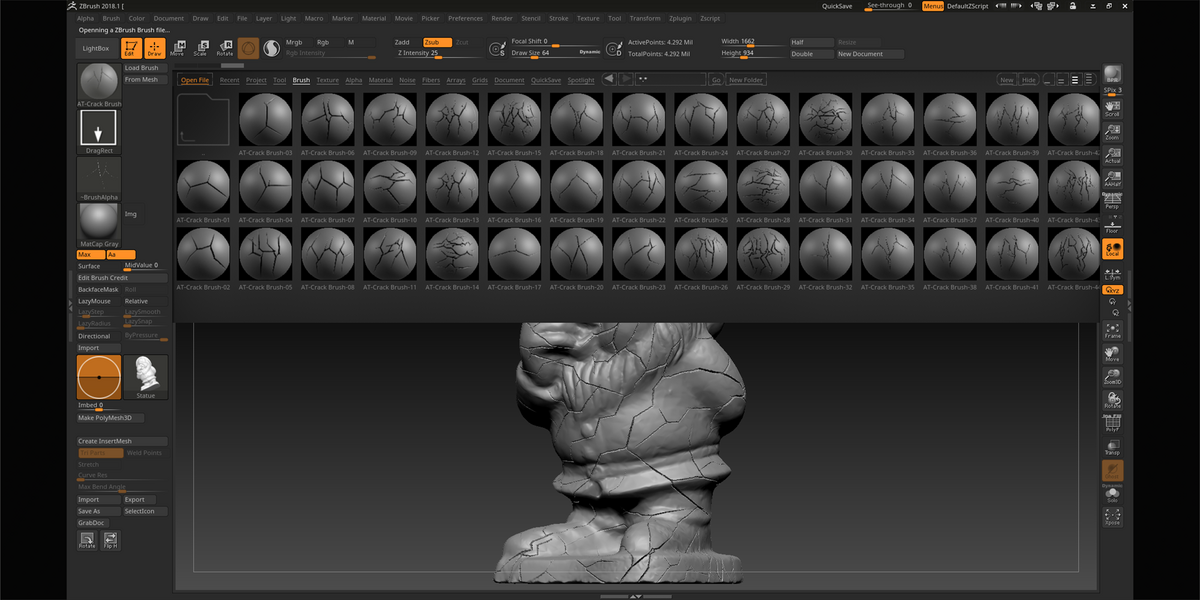The width and height of the screenshot is (1200, 600).
Task: Toggle BackfaceMask option
Action: pos(99,289)
